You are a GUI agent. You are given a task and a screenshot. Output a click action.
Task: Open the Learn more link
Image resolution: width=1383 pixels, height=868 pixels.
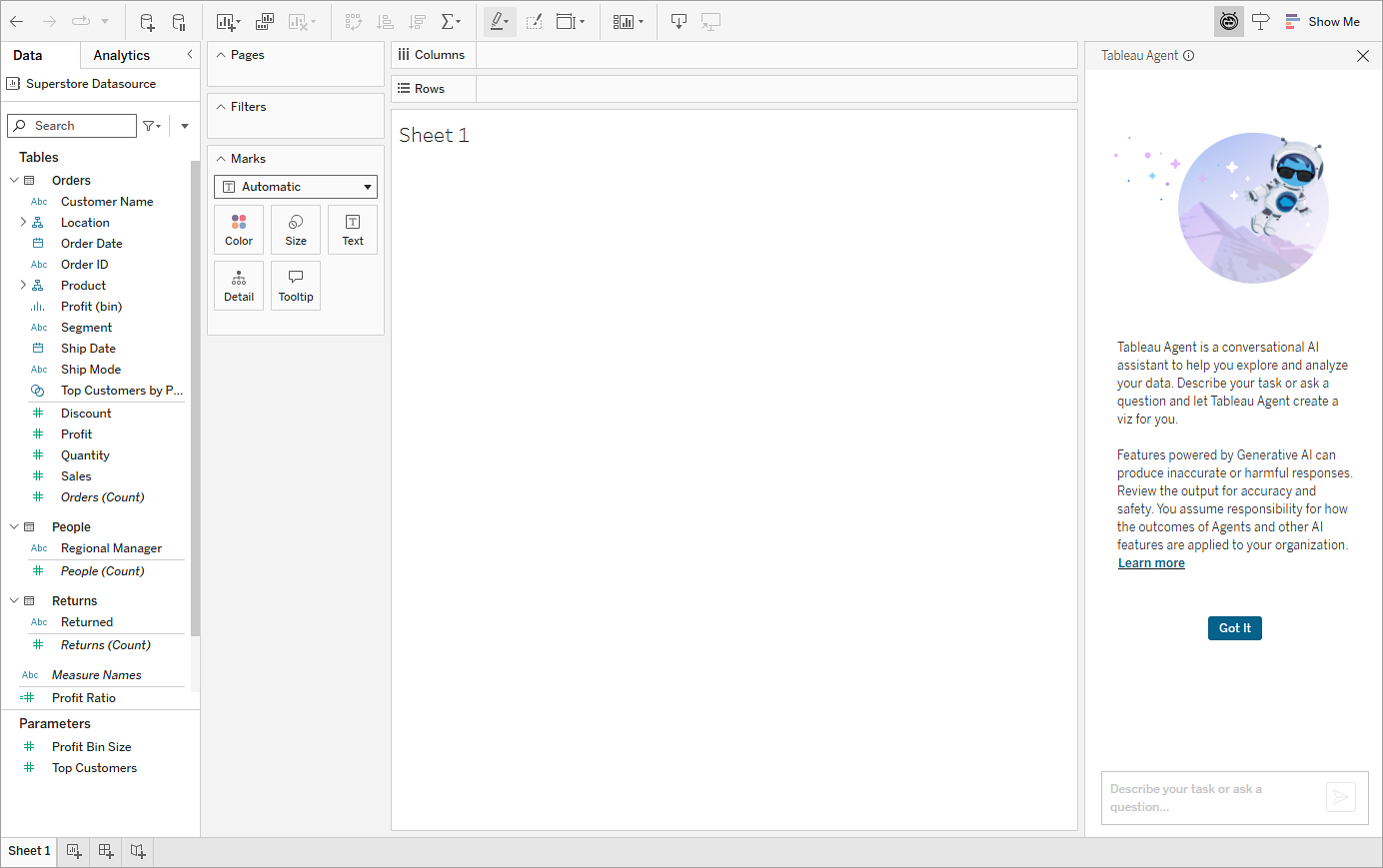point(1151,563)
